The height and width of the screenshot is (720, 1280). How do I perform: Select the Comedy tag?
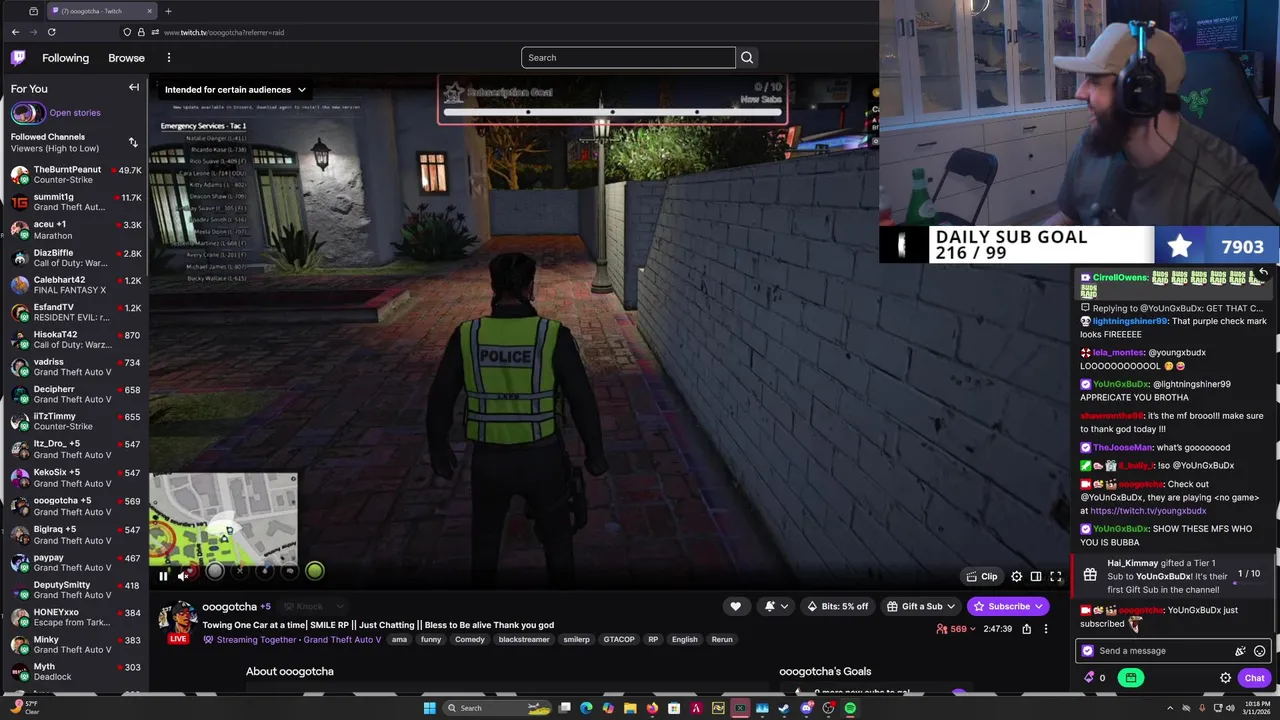click(x=469, y=640)
